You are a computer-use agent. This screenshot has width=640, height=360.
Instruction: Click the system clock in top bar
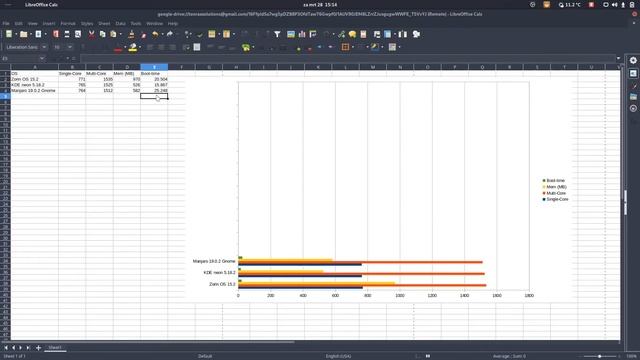pos(320,4)
